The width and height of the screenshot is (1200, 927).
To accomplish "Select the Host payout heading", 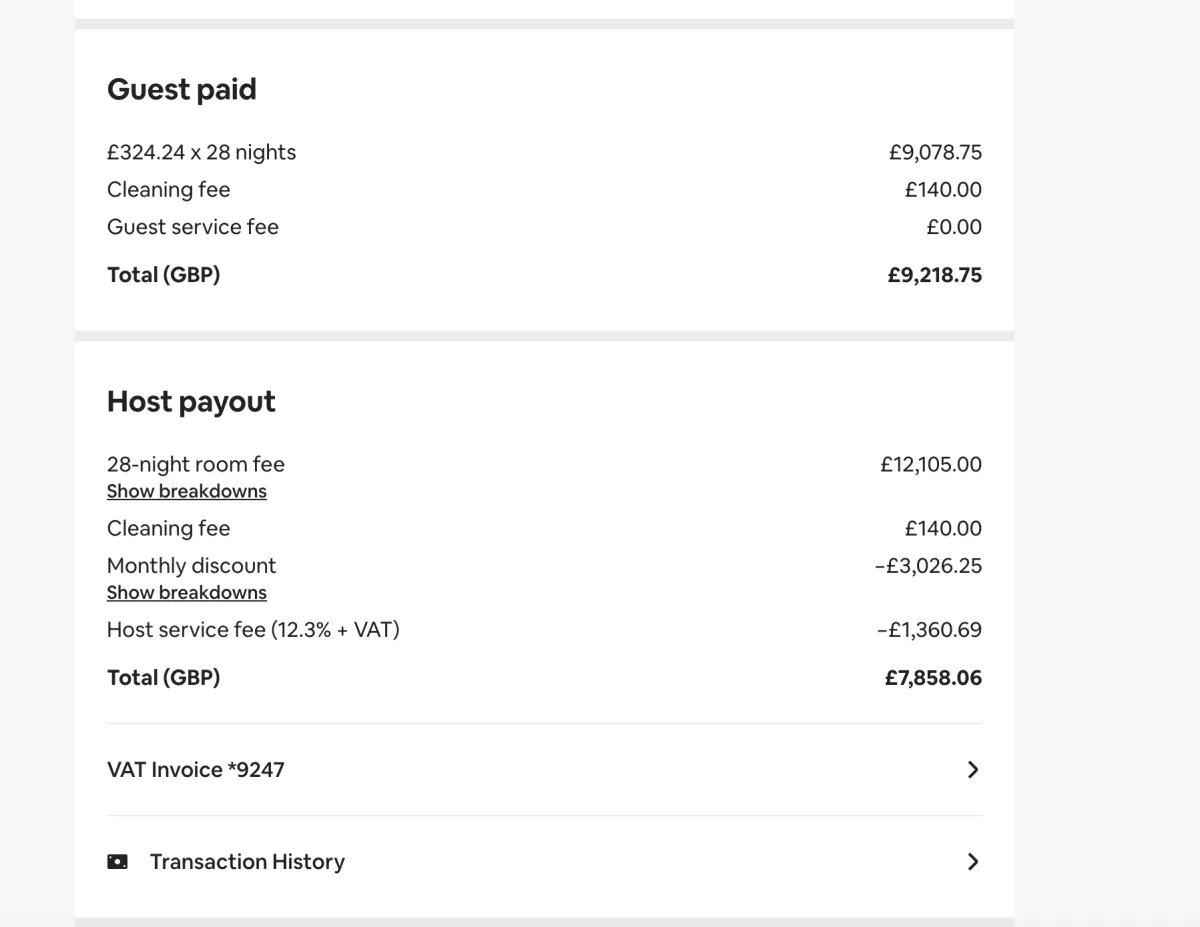I will tap(191, 401).
